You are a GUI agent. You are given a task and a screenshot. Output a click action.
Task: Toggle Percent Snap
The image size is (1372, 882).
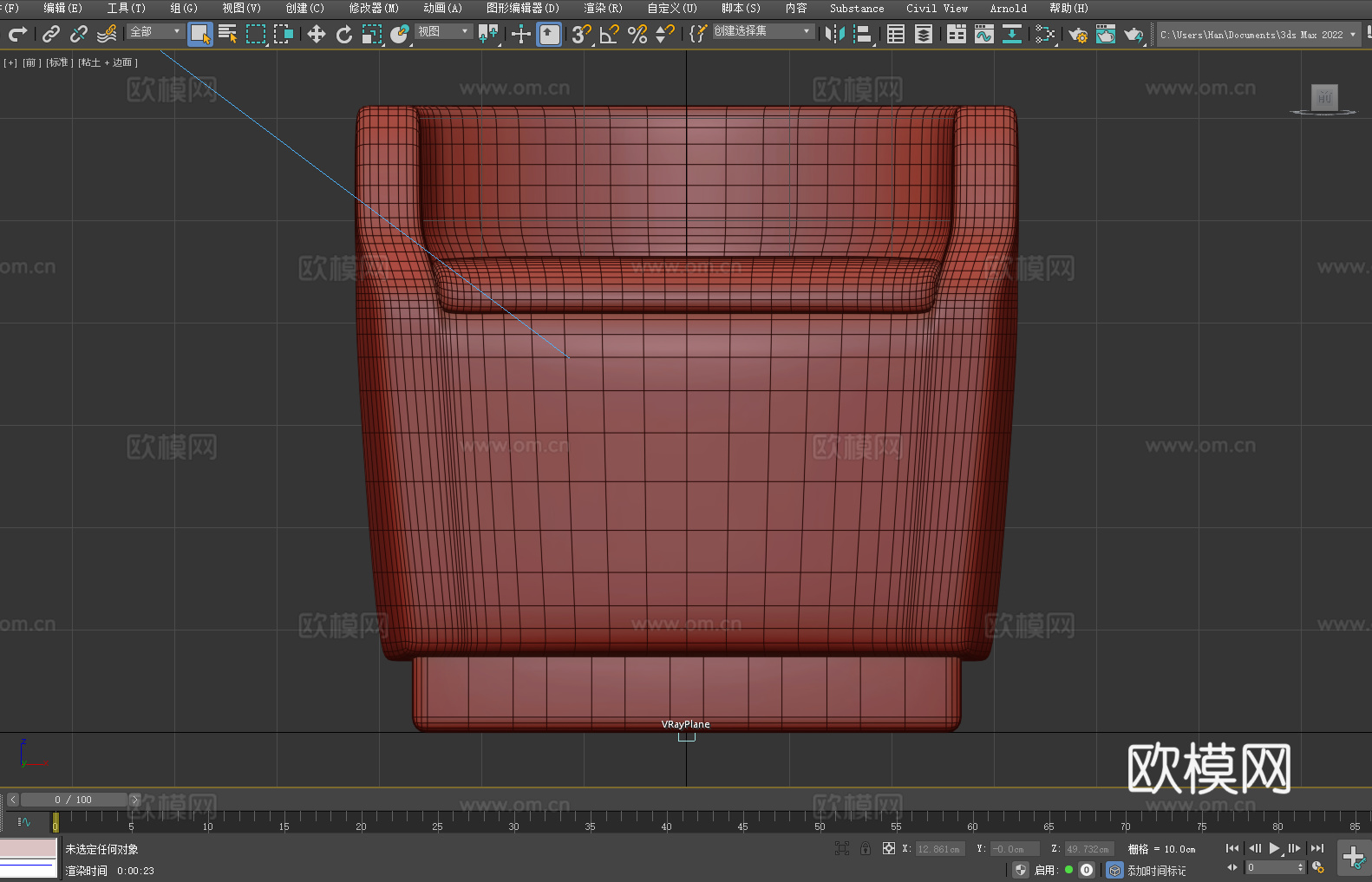tap(637, 34)
